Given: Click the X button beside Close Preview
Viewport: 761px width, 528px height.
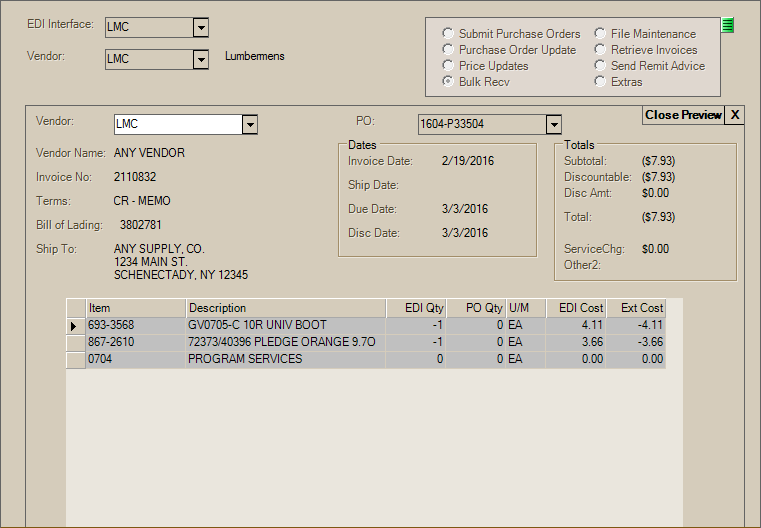Looking at the screenshot, I should 735,115.
